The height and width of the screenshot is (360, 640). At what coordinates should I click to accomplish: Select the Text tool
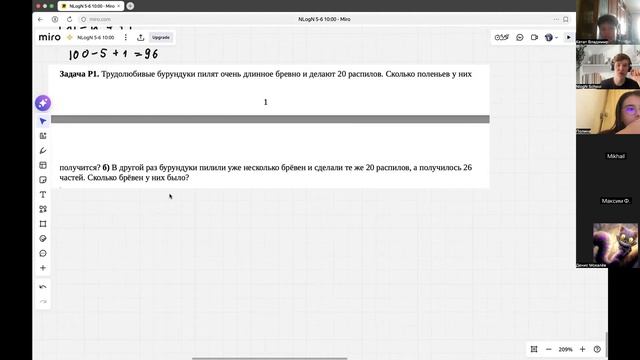pos(43,195)
